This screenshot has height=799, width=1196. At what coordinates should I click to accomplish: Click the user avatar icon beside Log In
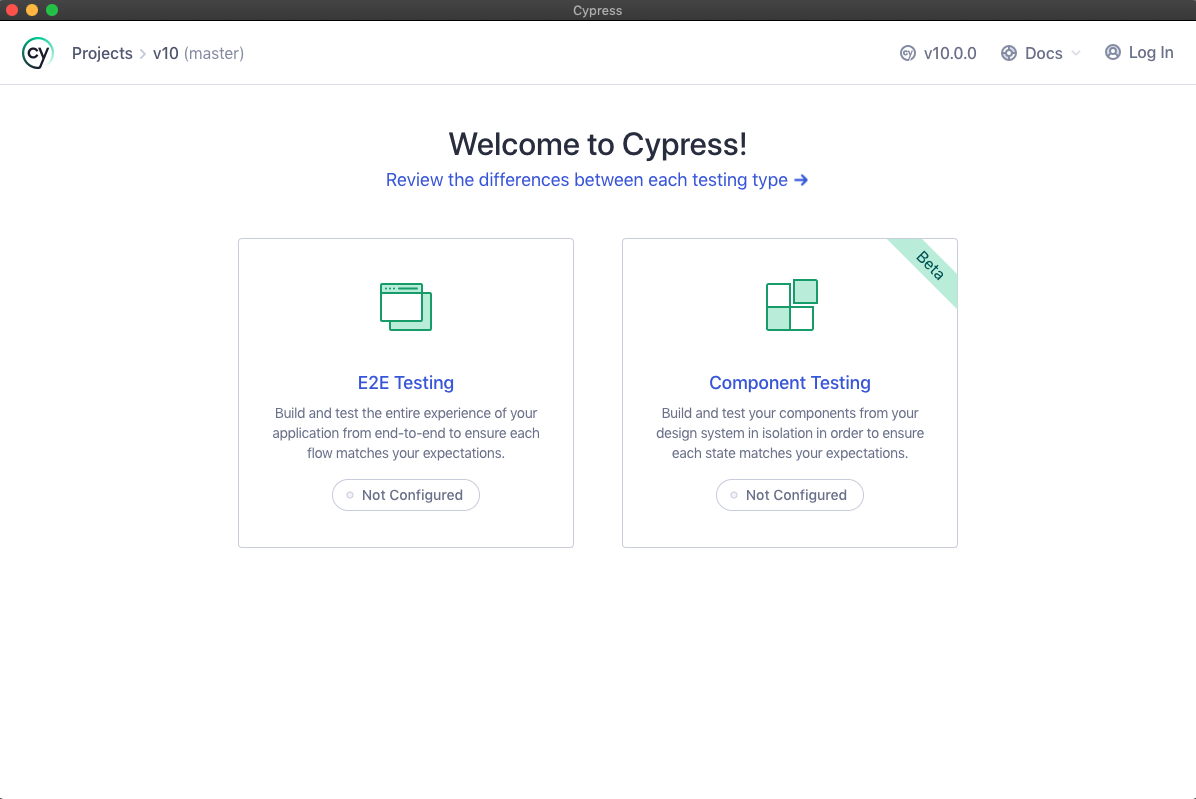(1113, 52)
